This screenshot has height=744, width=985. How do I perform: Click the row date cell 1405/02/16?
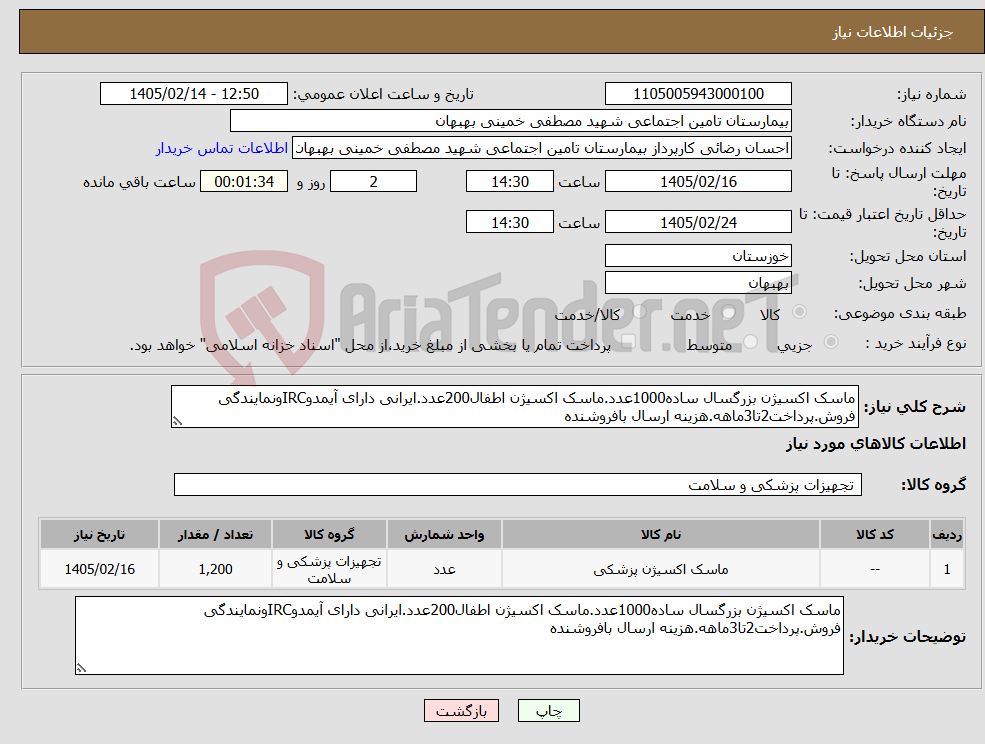(x=99, y=569)
